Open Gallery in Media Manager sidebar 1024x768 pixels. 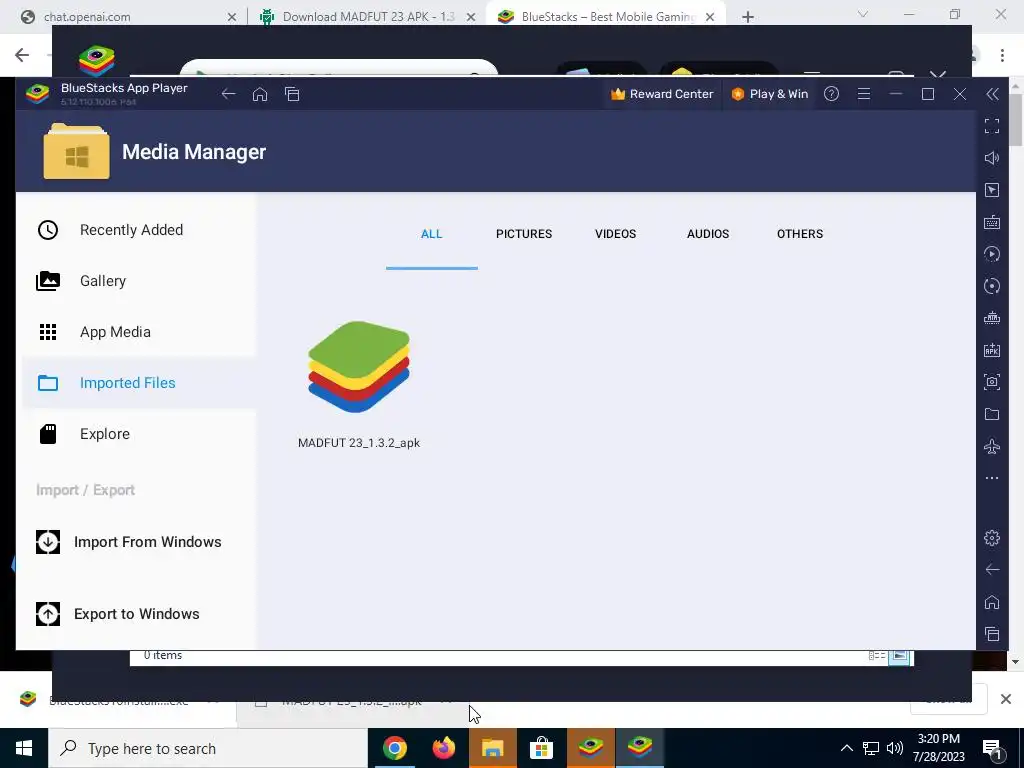click(138, 281)
